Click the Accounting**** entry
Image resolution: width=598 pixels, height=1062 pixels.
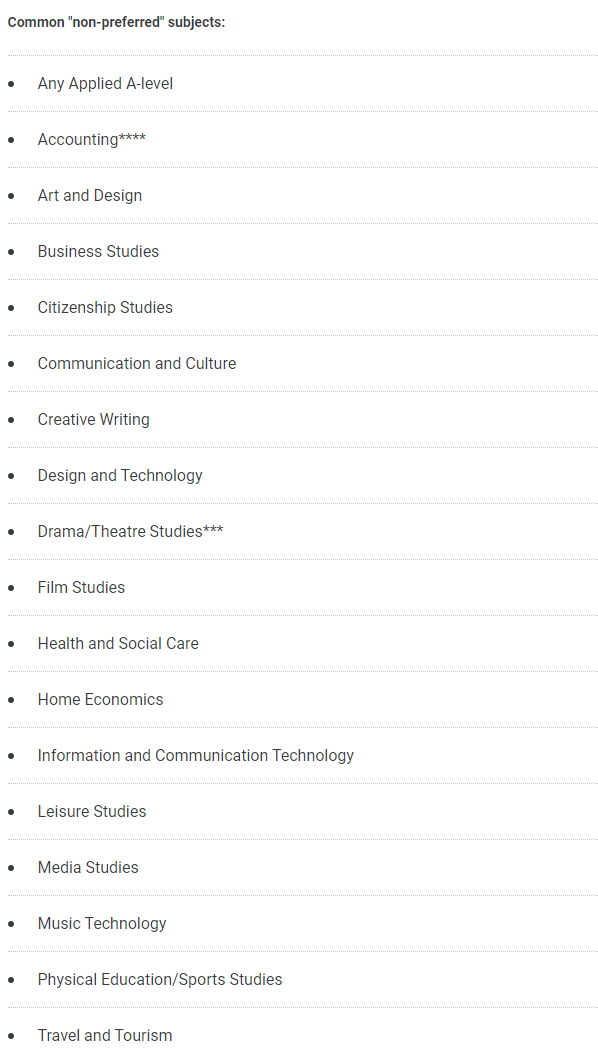pyautogui.click(x=91, y=140)
